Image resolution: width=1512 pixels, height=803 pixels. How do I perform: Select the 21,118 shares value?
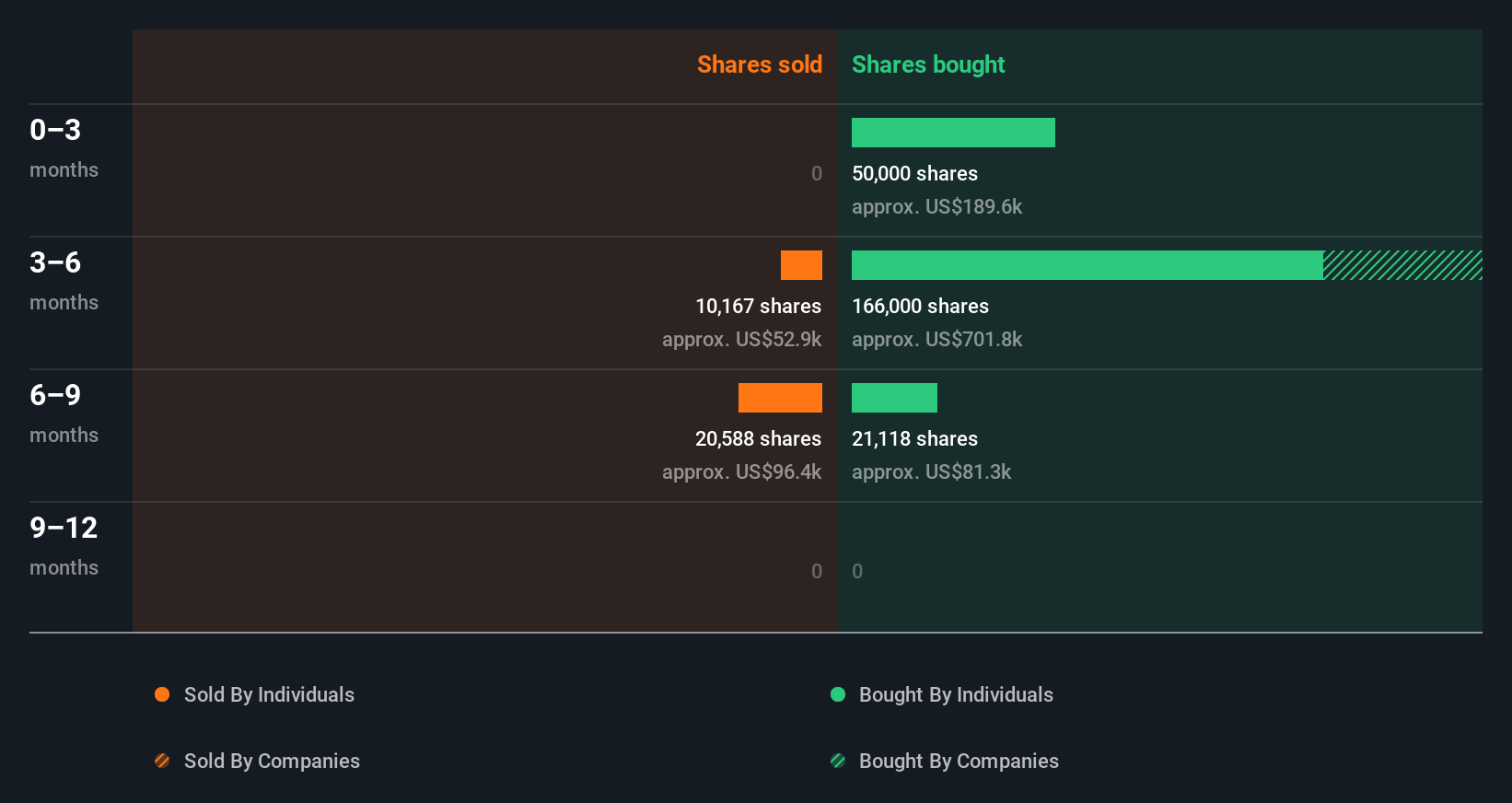coord(914,438)
